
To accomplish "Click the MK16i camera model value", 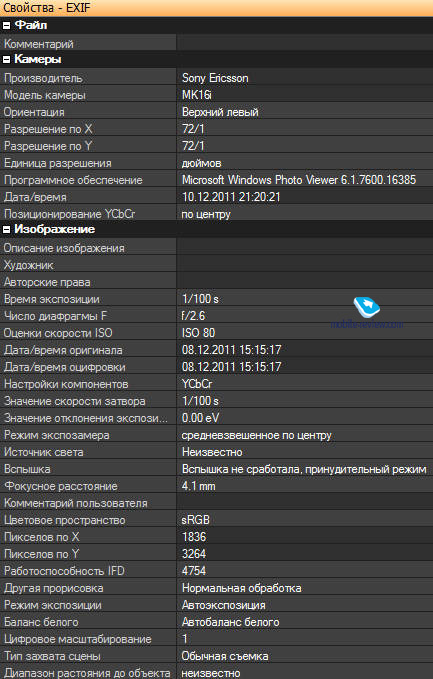I will coord(197,95).
